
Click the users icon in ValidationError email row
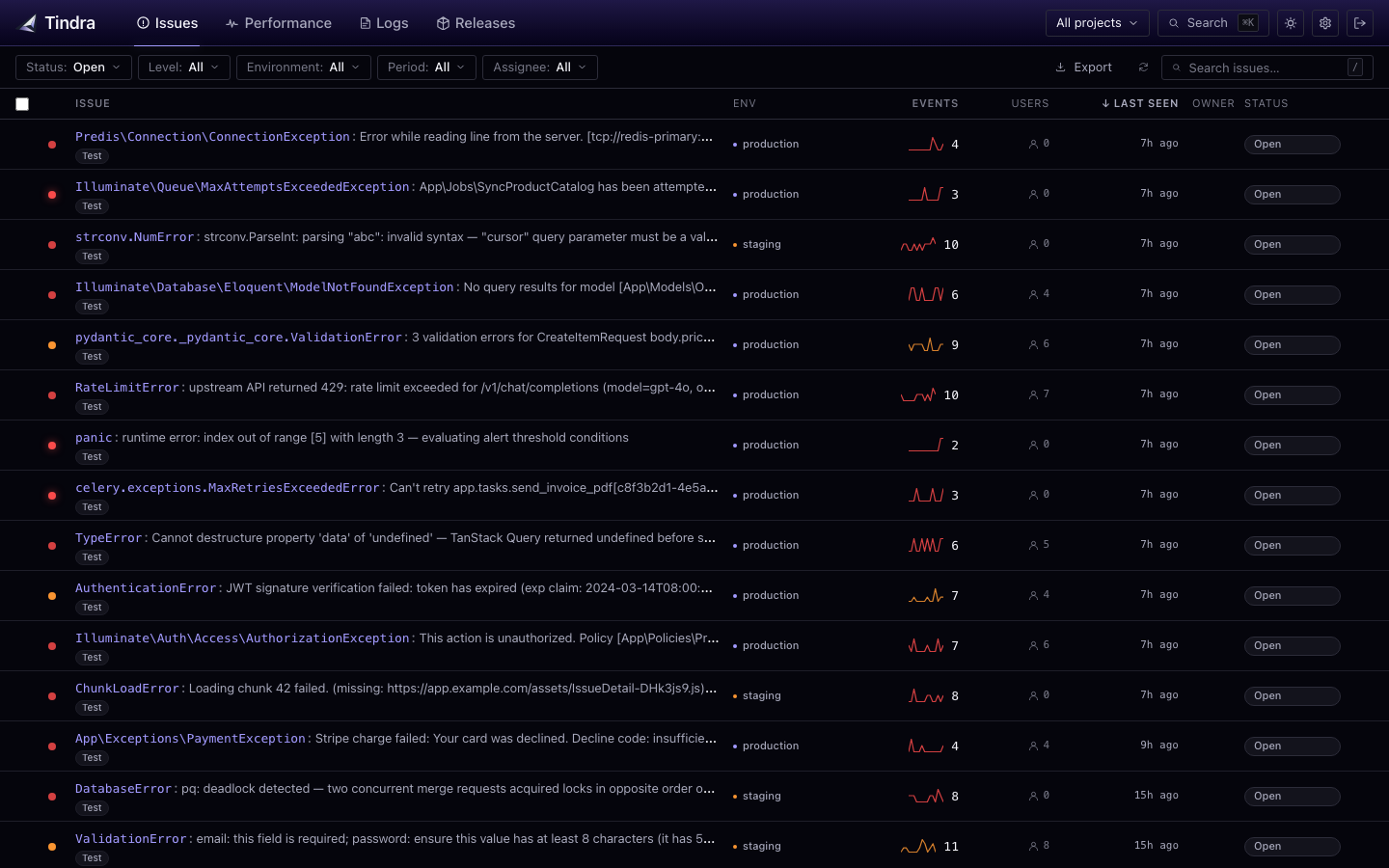[1033, 847]
